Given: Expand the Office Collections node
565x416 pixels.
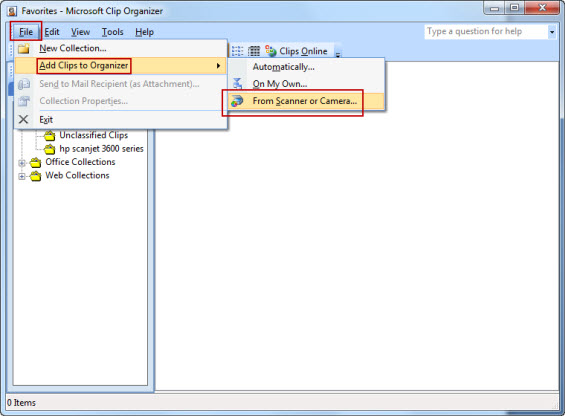Looking at the screenshot, I should point(22,163).
